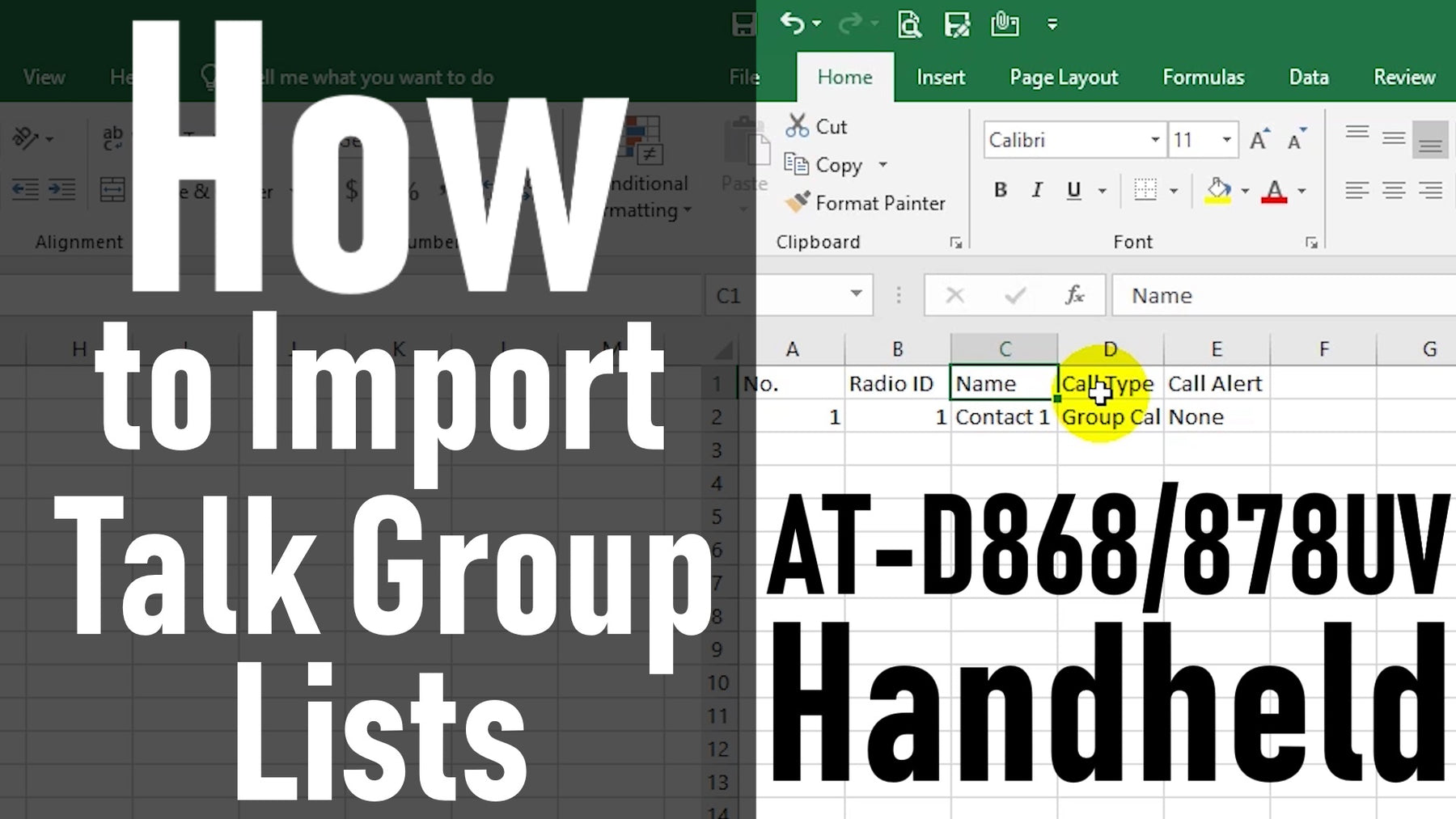Click the save-as disk icon with pencil

(957, 24)
